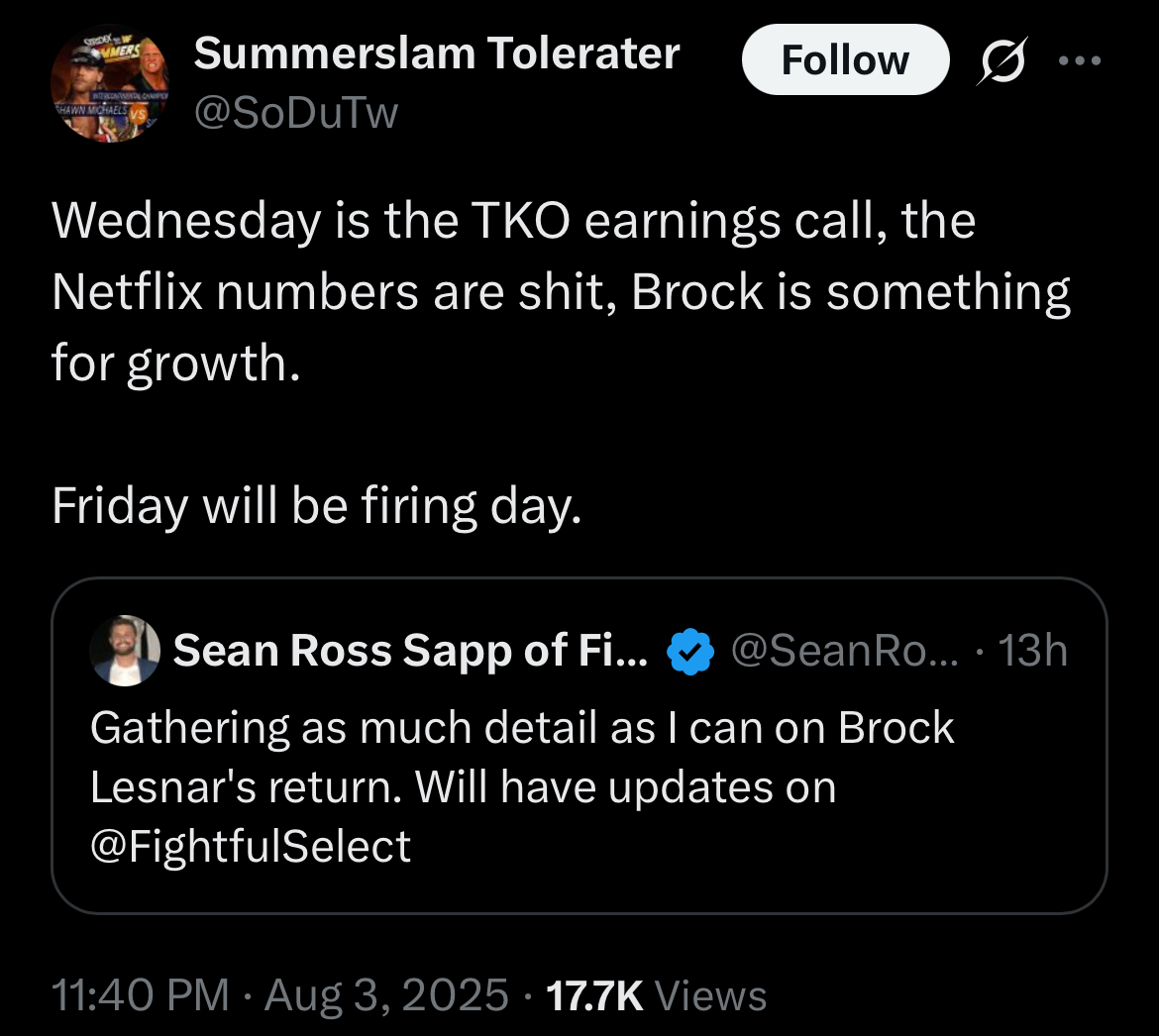Select the TKO earnings call tweet text

click(513, 220)
